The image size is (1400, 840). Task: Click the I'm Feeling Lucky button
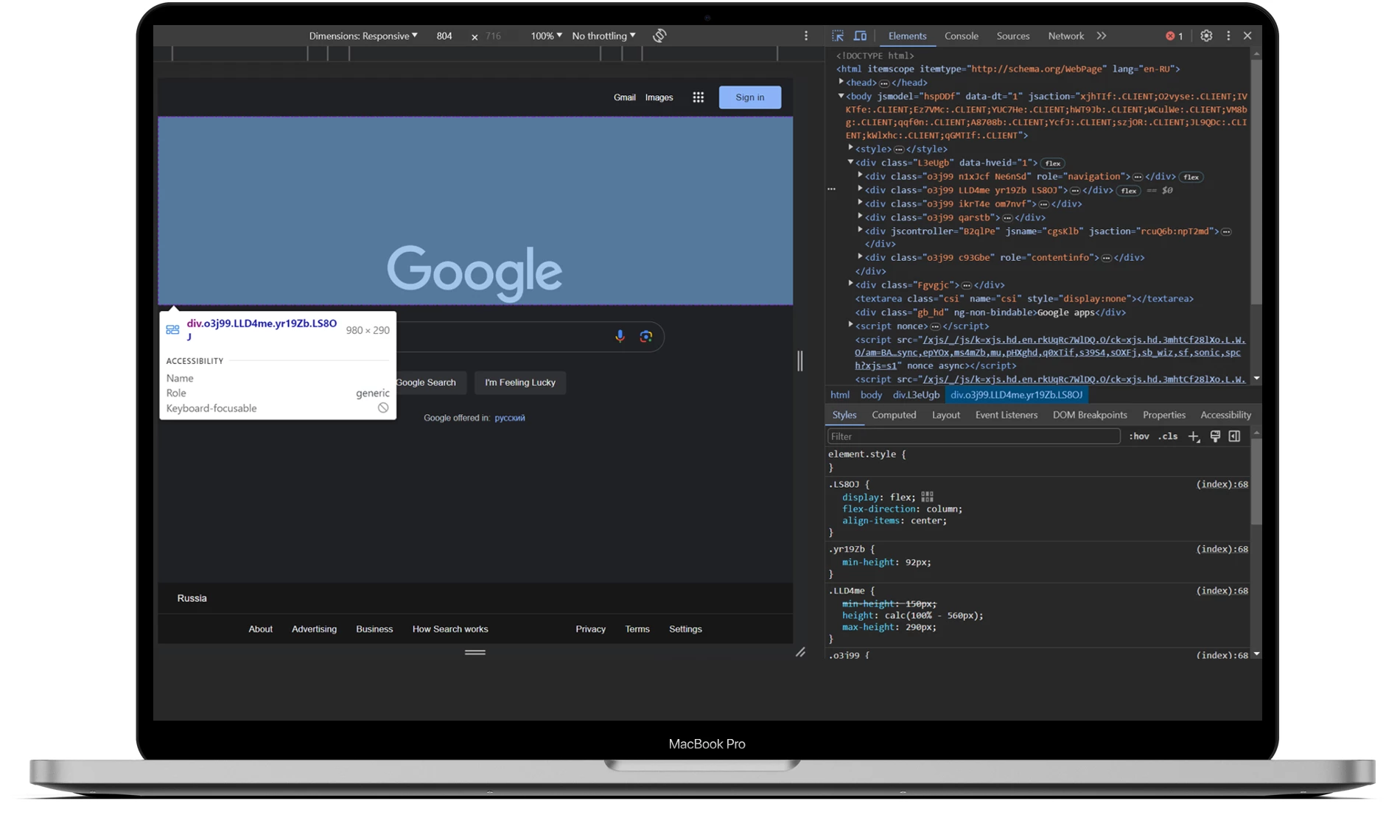(520, 382)
